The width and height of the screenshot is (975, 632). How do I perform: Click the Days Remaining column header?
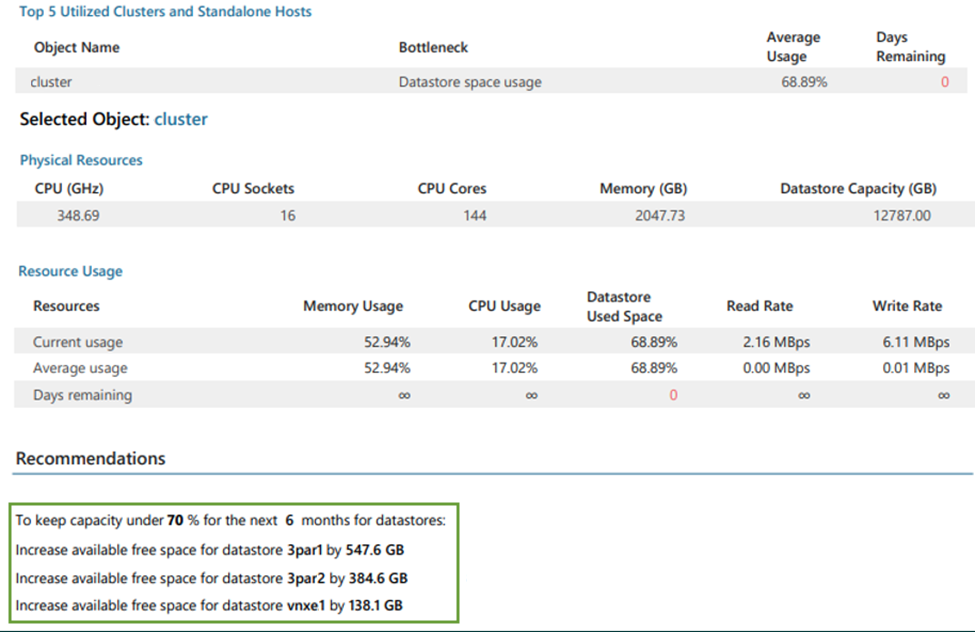pyautogui.click(x=910, y=47)
